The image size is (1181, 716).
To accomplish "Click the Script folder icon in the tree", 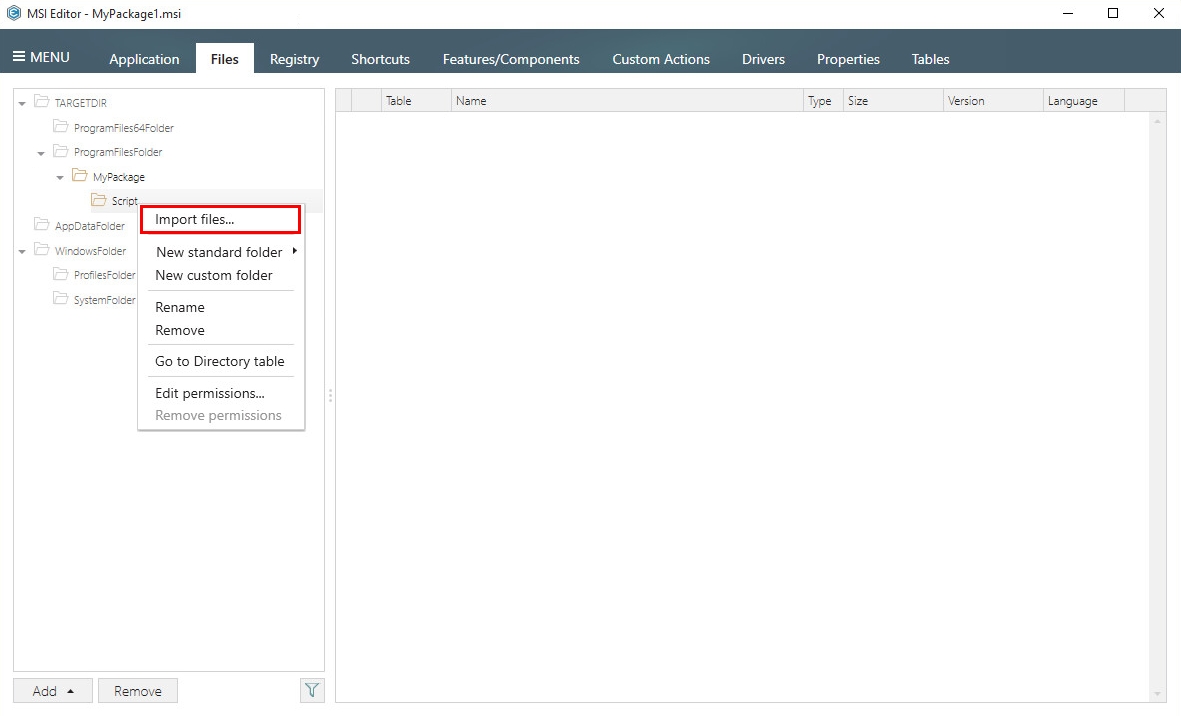I will pos(99,200).
